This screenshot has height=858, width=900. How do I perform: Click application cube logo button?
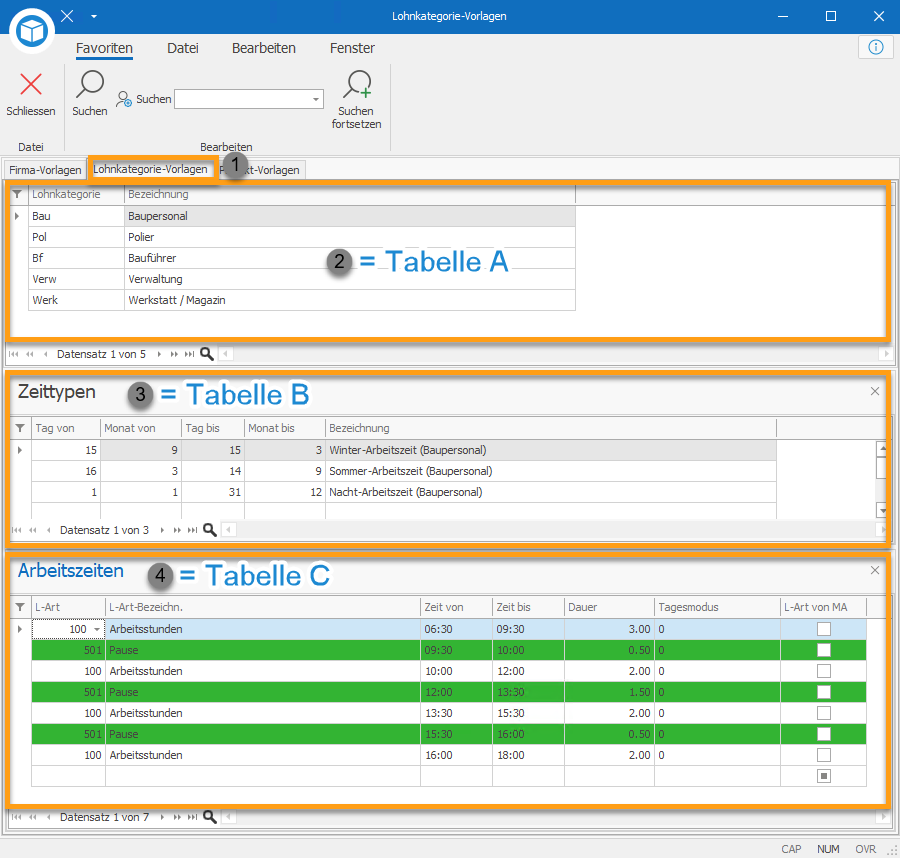click(32, 31)
